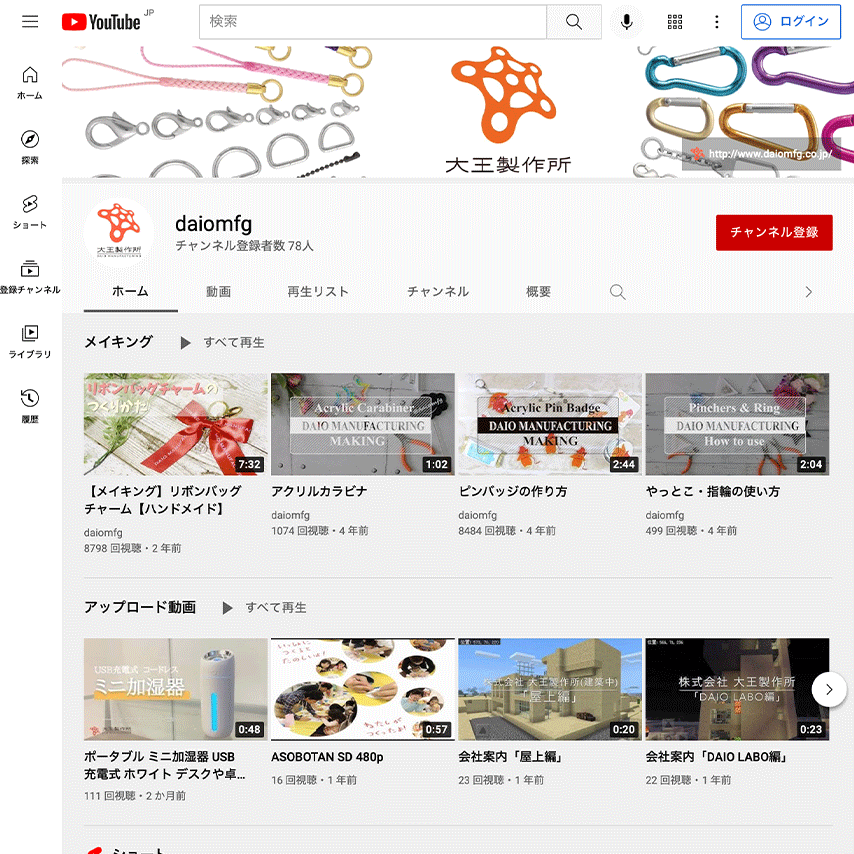Open the daiomfg.co.jp banner link
Screen dimensions: 854x854
[762, 154]
